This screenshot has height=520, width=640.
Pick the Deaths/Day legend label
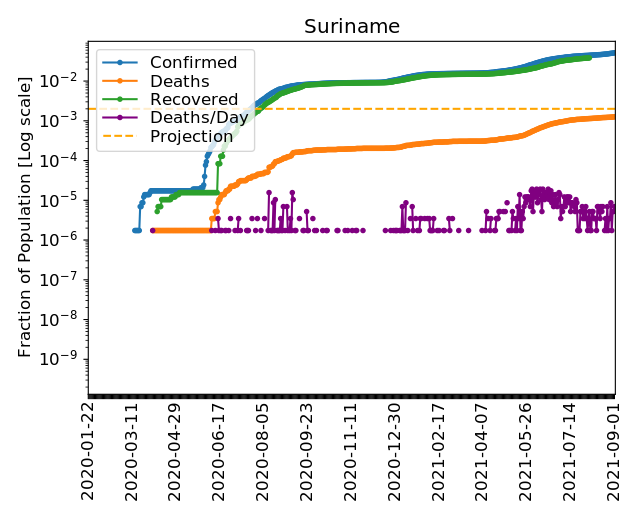click(199, 117)
